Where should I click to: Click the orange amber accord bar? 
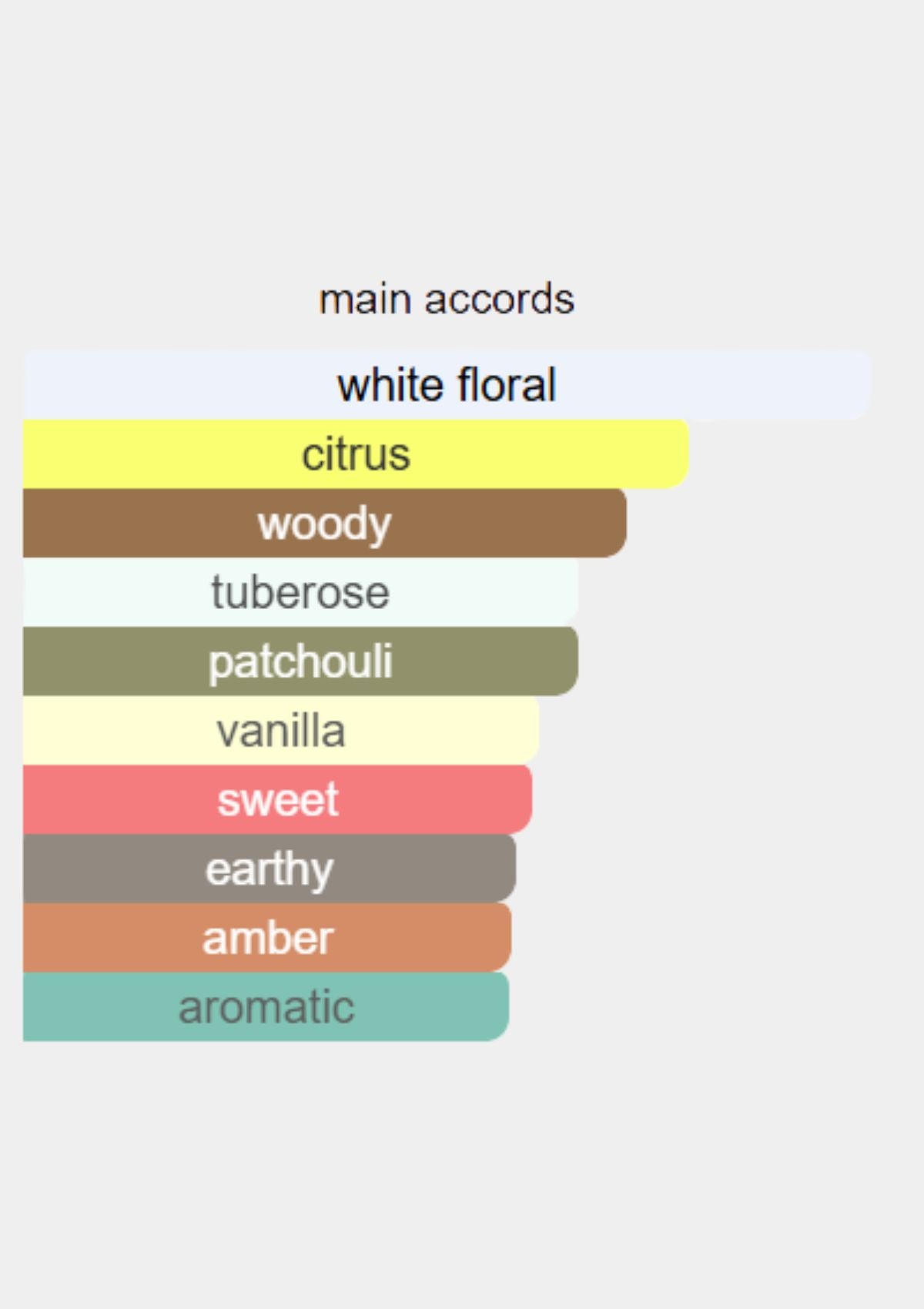[268, 938]
